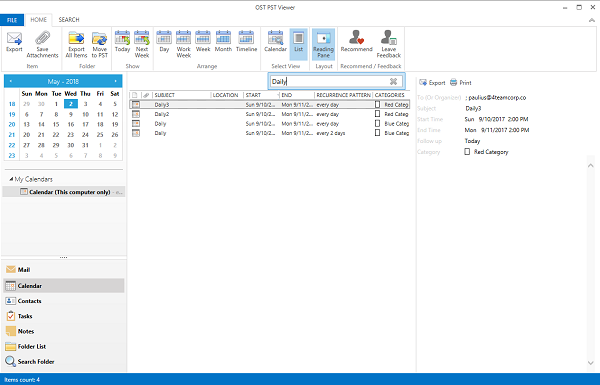
Task: Sort list by LOCATION column
Action: (227, 95)
